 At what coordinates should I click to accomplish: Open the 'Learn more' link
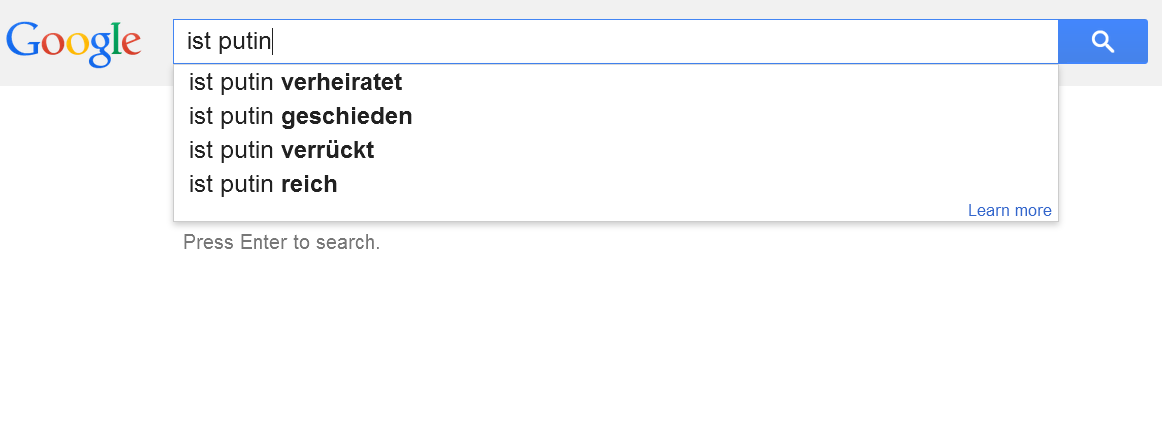coord(1009,211)
